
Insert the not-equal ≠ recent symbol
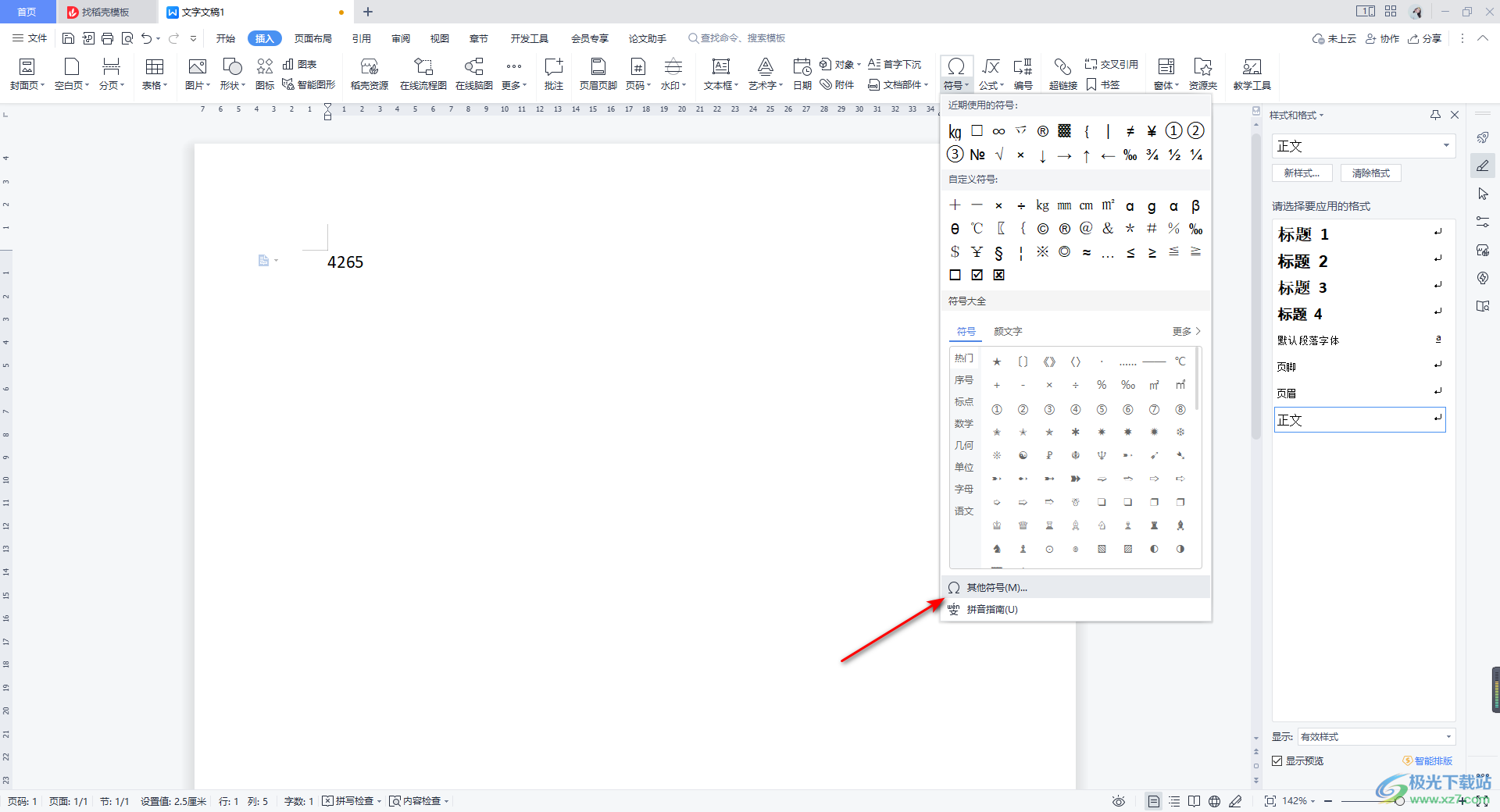[1130, 131]
